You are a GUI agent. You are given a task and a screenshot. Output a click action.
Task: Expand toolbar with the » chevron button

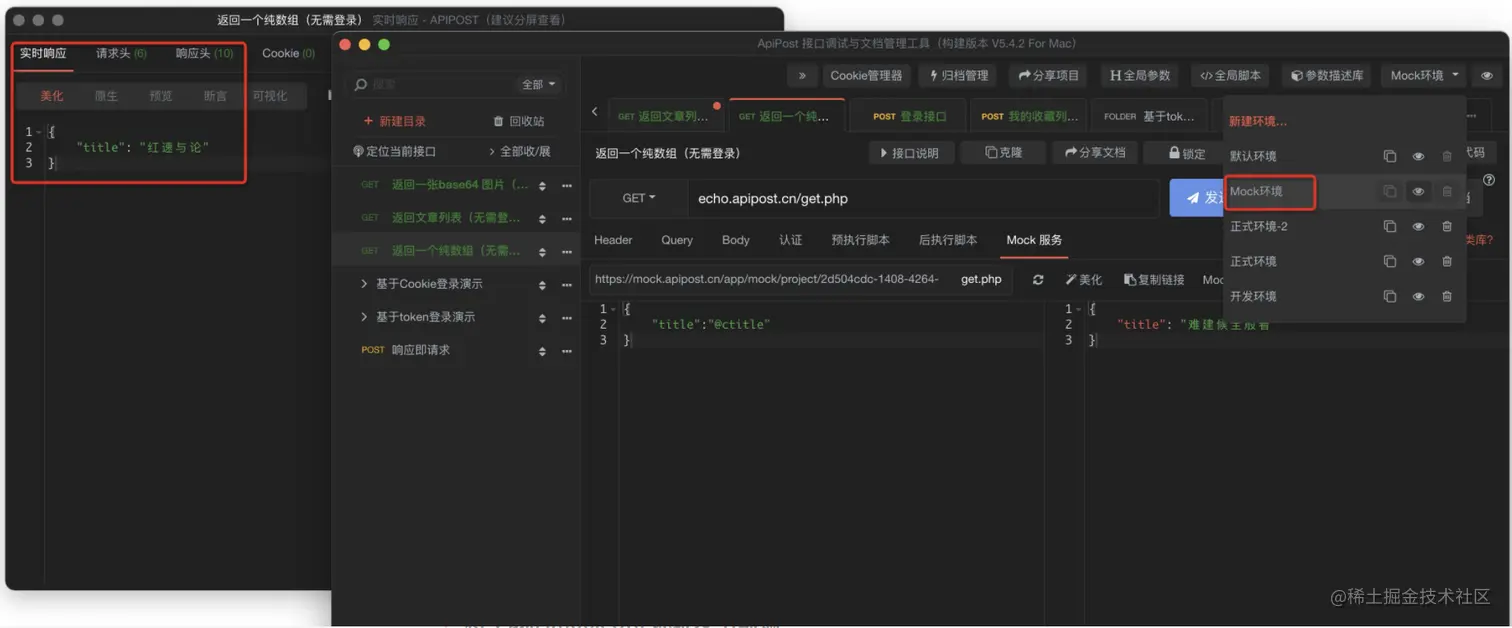coord(802,75)
